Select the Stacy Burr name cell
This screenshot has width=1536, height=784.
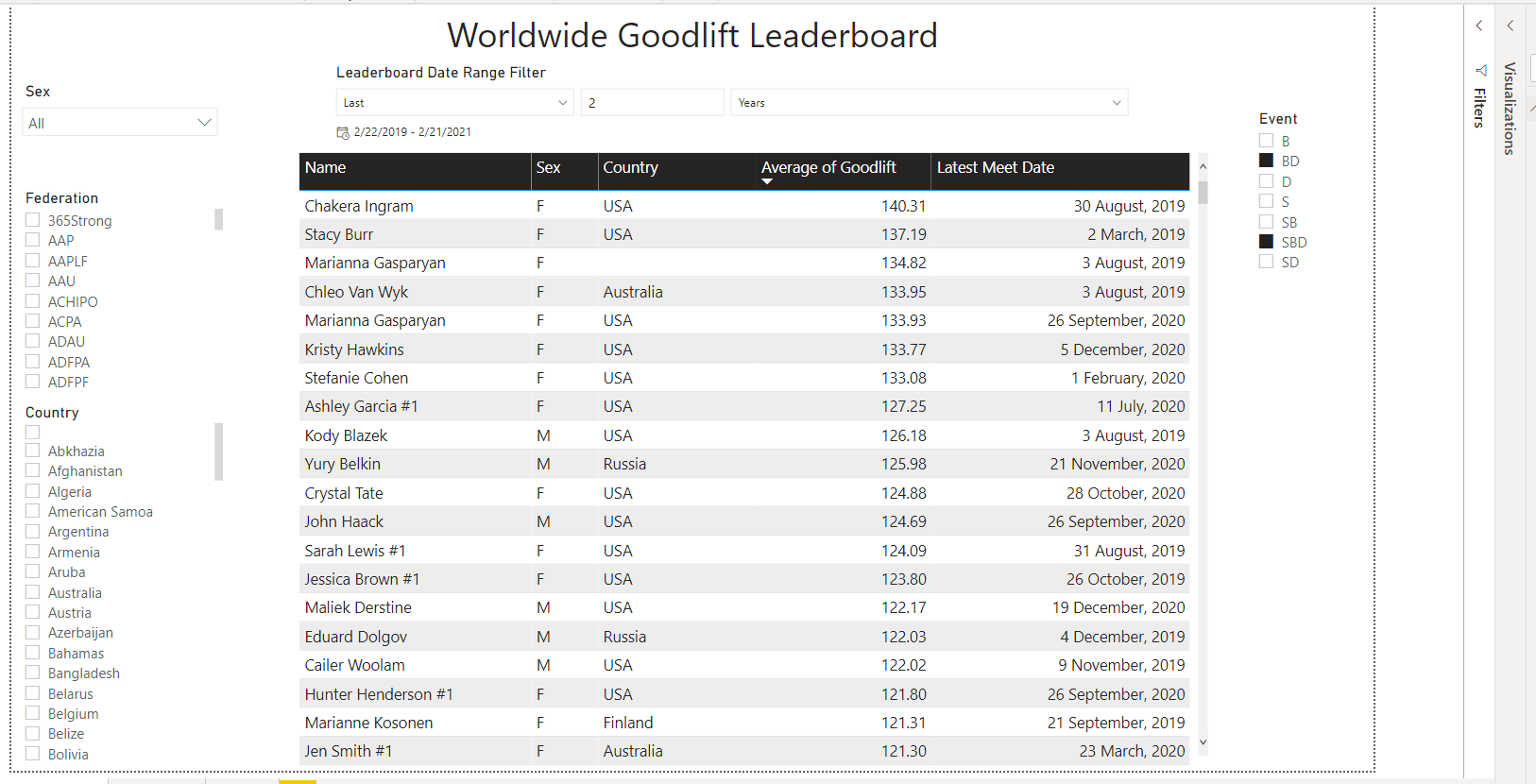click(x=339, y=234)
